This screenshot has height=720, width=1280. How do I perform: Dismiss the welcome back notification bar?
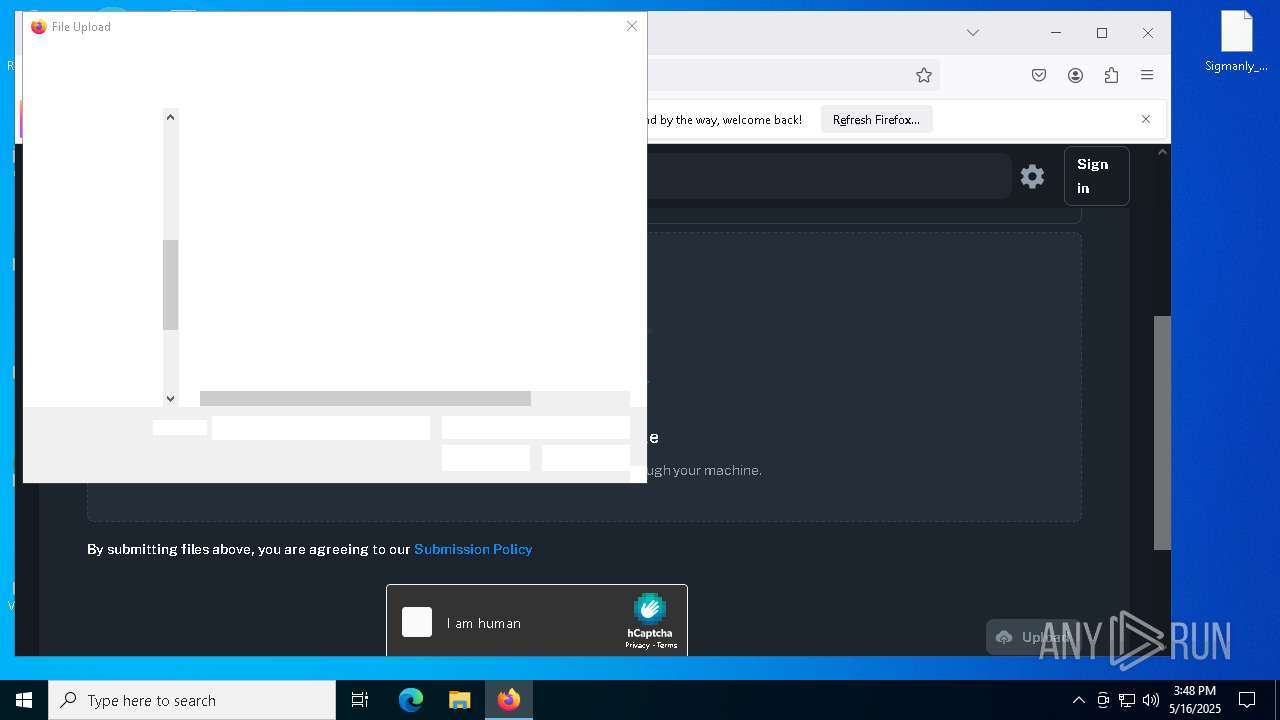coord(1146,119)
